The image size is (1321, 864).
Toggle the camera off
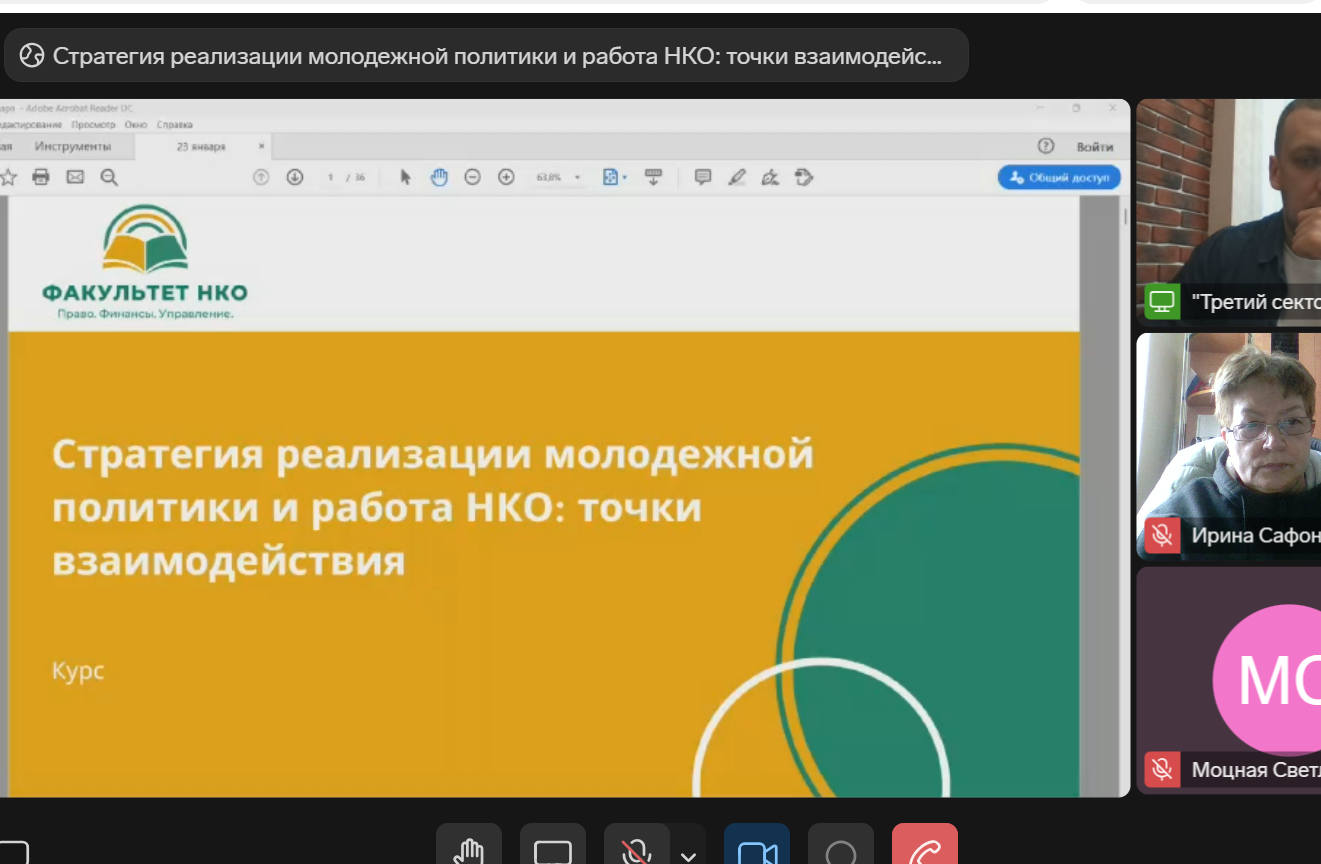pos(757,850)
